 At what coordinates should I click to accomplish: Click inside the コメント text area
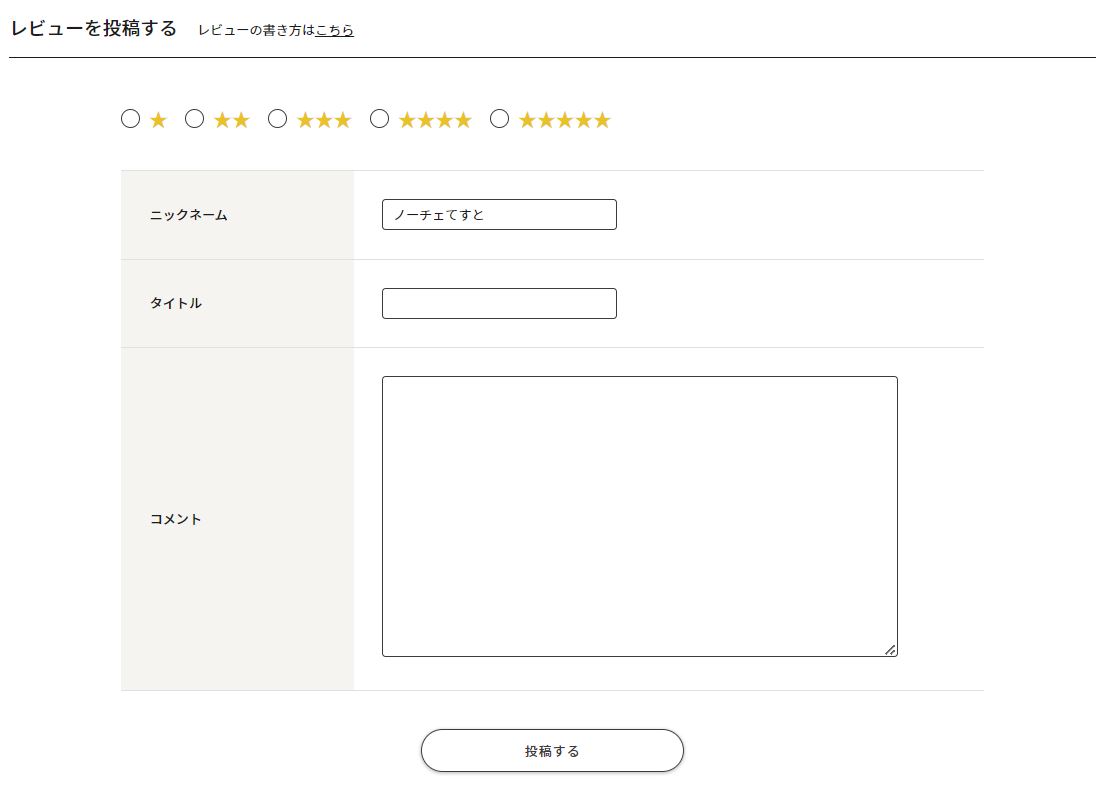click(x=639, y=516)
